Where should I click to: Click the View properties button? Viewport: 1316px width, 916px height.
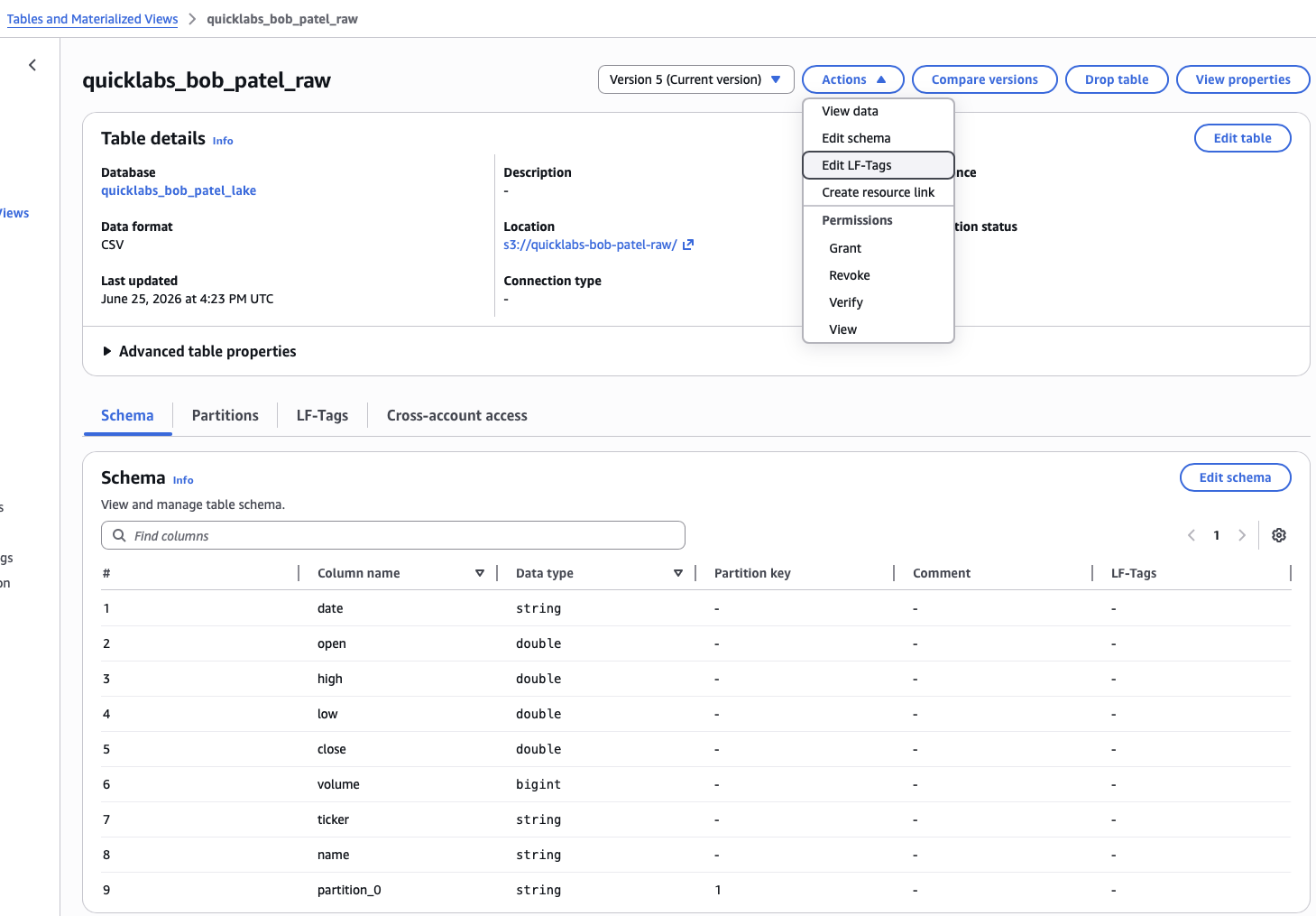1243,79
